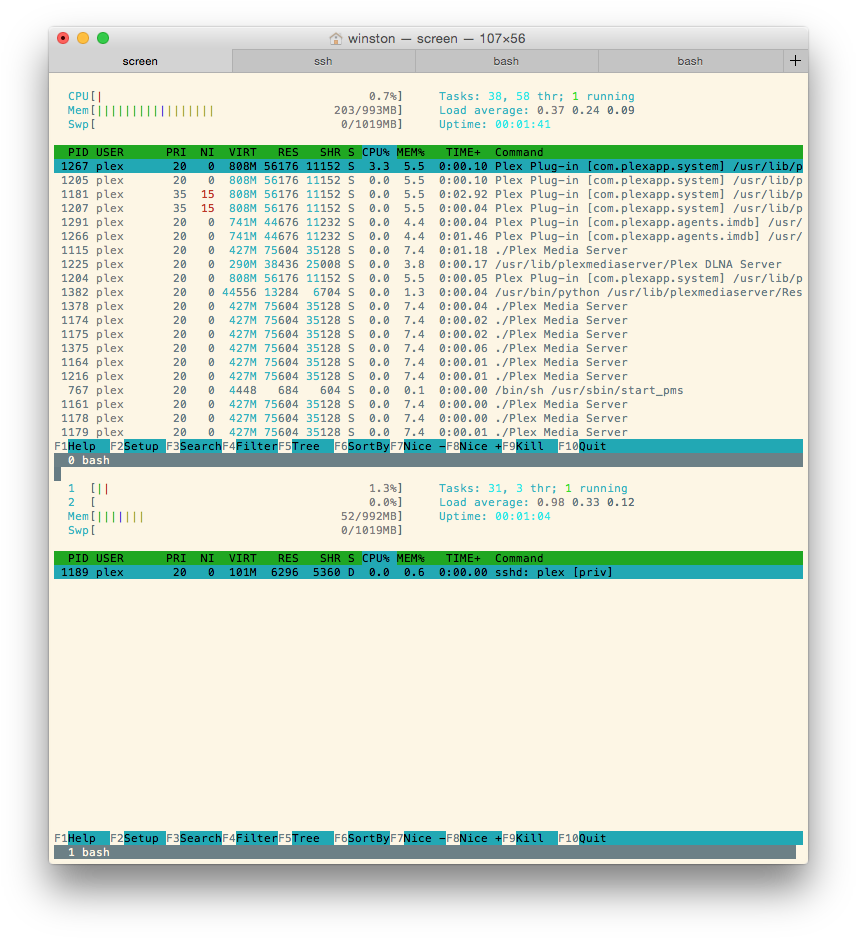Click F9 Kill in lower htop pane
Screen dimensions: 856x938
tap(529, 838)
